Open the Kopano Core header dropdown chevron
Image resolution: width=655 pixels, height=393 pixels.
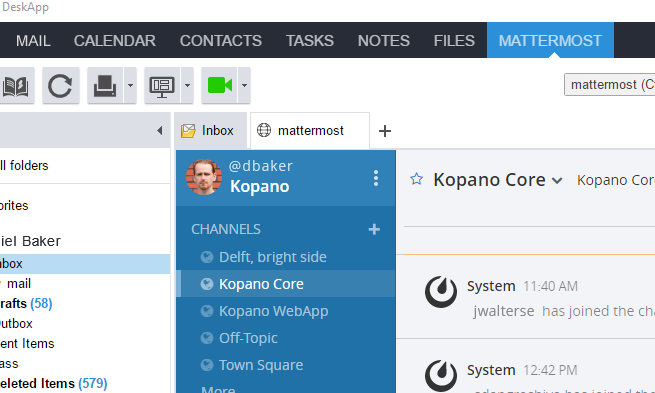[557, 181]
